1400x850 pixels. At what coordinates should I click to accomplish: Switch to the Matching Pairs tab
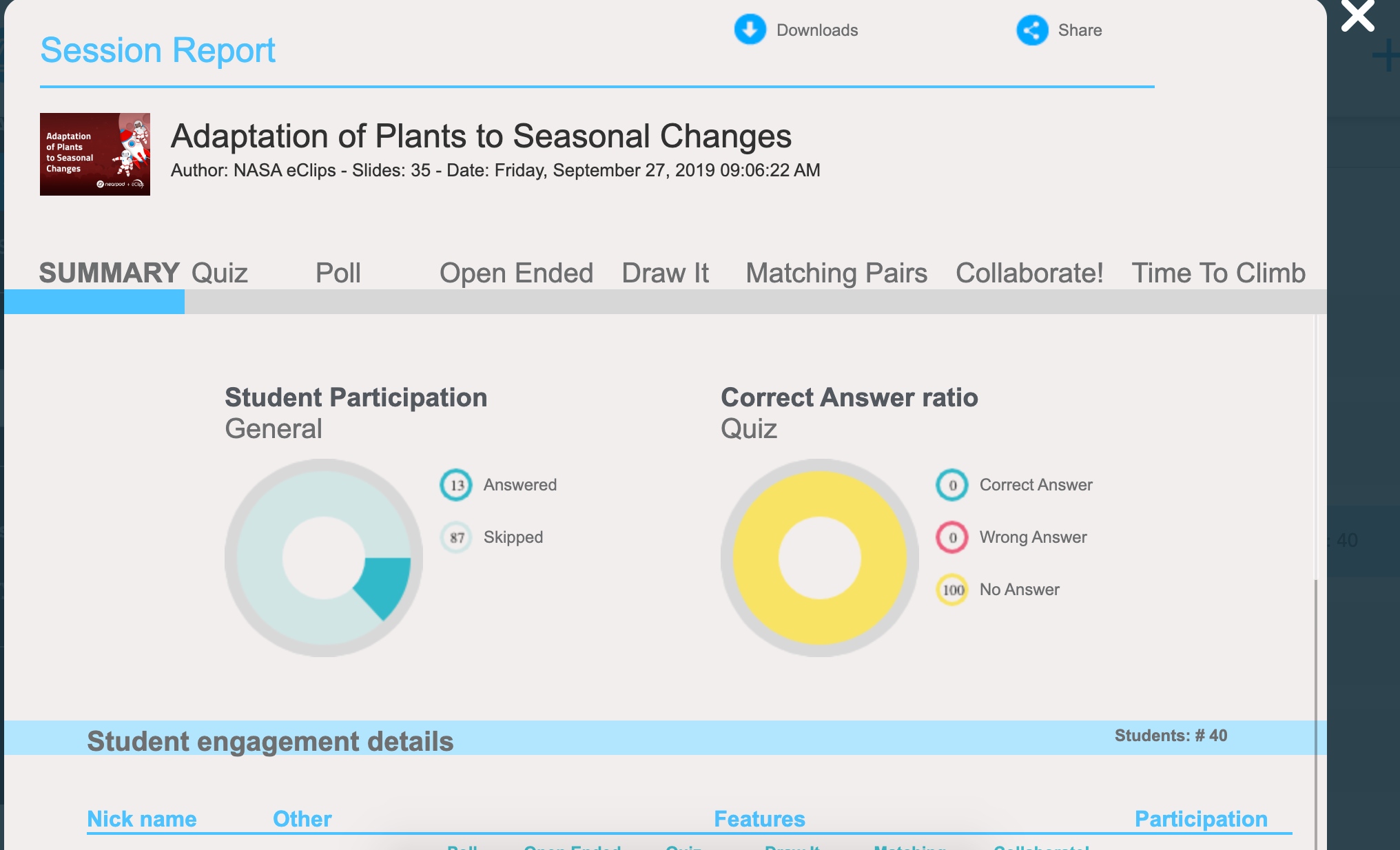[836, 273]
